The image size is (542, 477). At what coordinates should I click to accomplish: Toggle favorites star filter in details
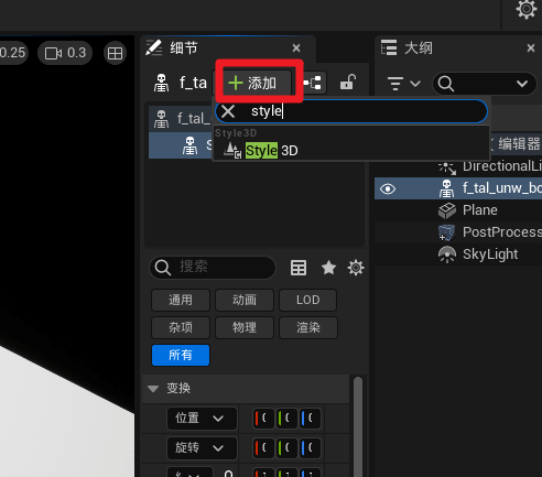click(x=328, y=268)
